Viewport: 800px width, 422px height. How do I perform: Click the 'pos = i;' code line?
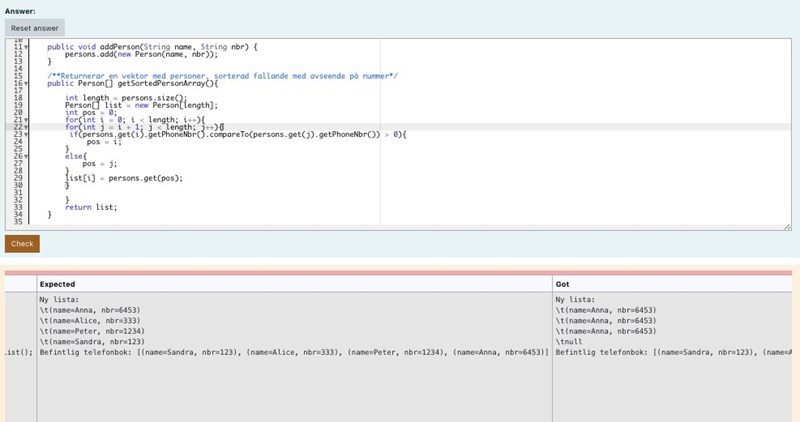pos(102,142)
